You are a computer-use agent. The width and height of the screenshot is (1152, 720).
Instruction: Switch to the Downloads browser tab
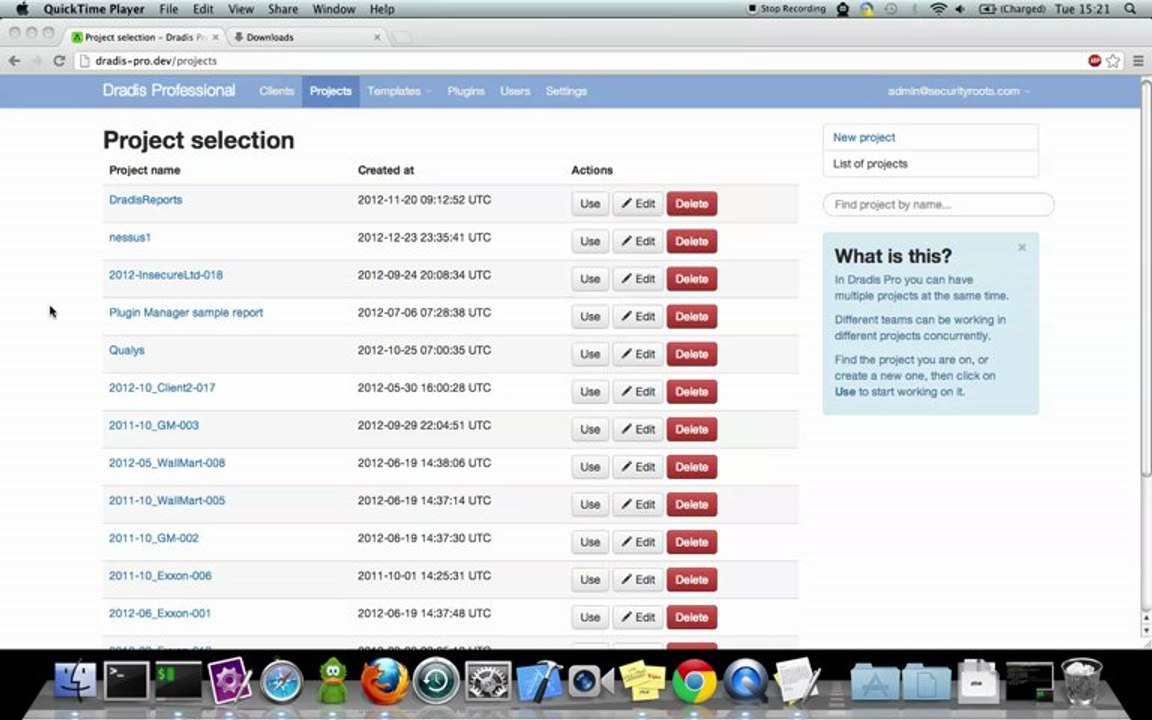pyautogui.click(x=305, y=37)
